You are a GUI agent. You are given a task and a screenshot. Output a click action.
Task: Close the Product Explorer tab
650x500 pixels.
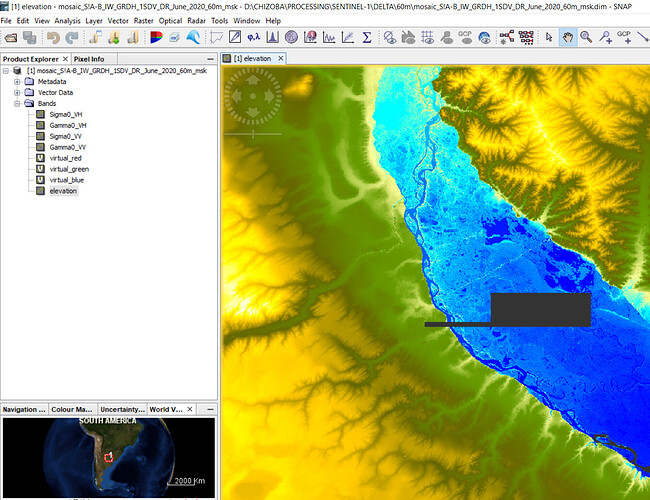click(65, 59)
